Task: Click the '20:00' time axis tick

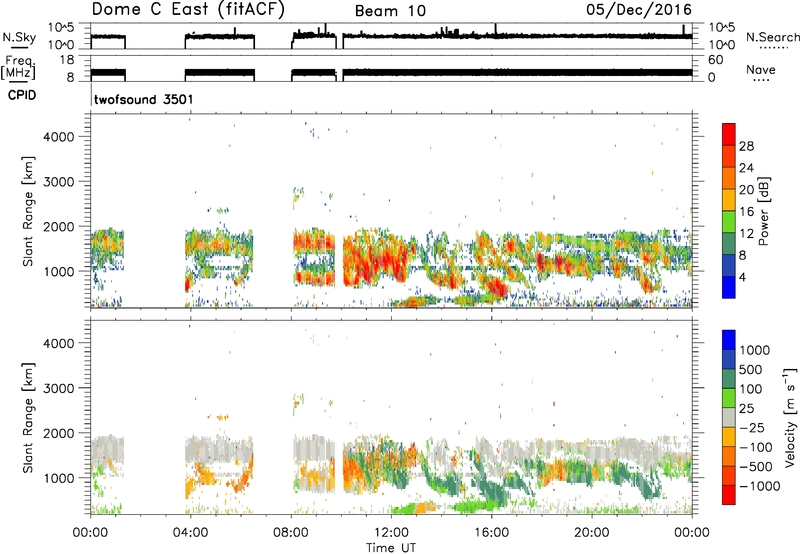Action: pos(591,533)
